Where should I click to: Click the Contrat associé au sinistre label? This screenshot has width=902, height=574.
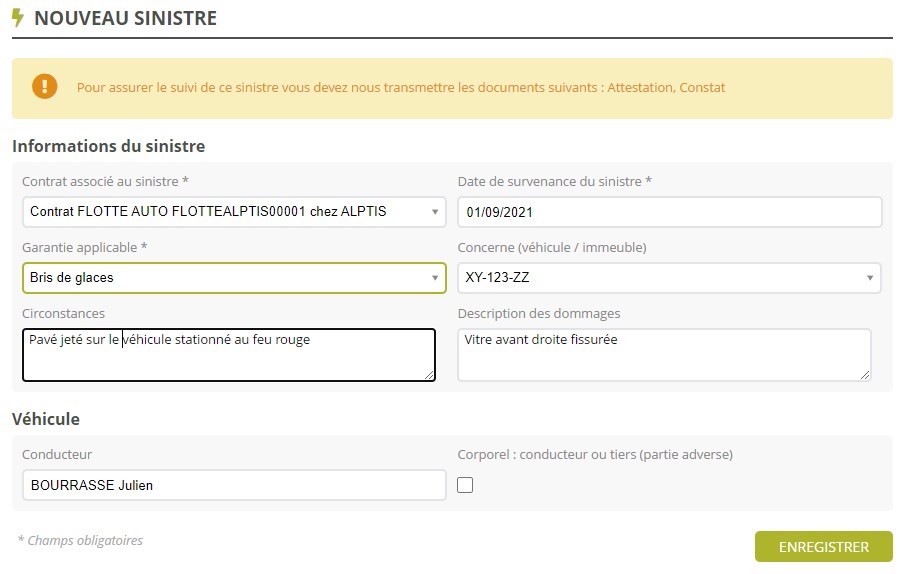pos(105,181)
